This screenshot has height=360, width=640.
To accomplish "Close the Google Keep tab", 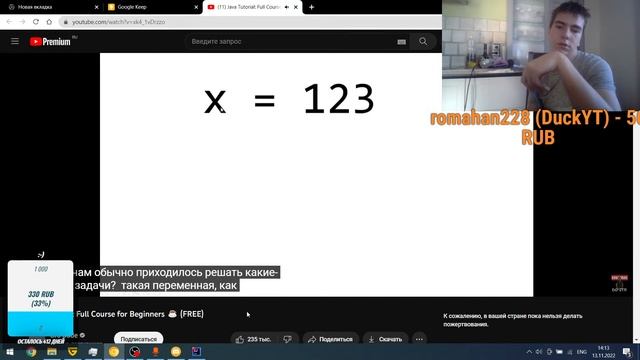I will tap(196, 7).
